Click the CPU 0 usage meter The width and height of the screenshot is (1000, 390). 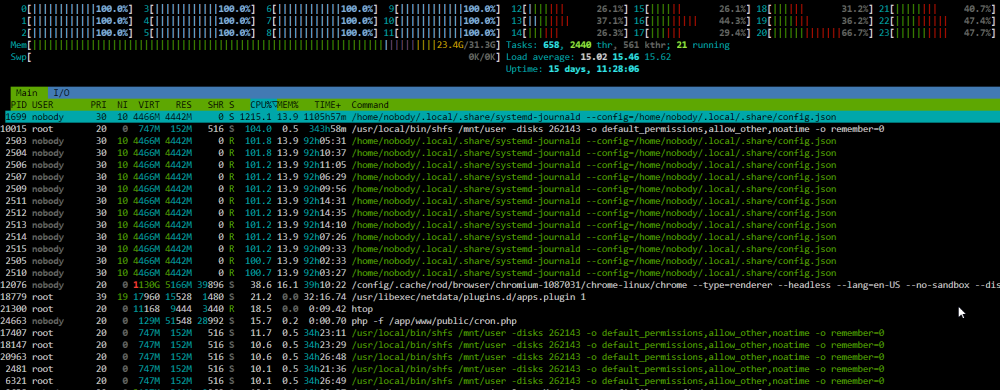coord(77,10)
